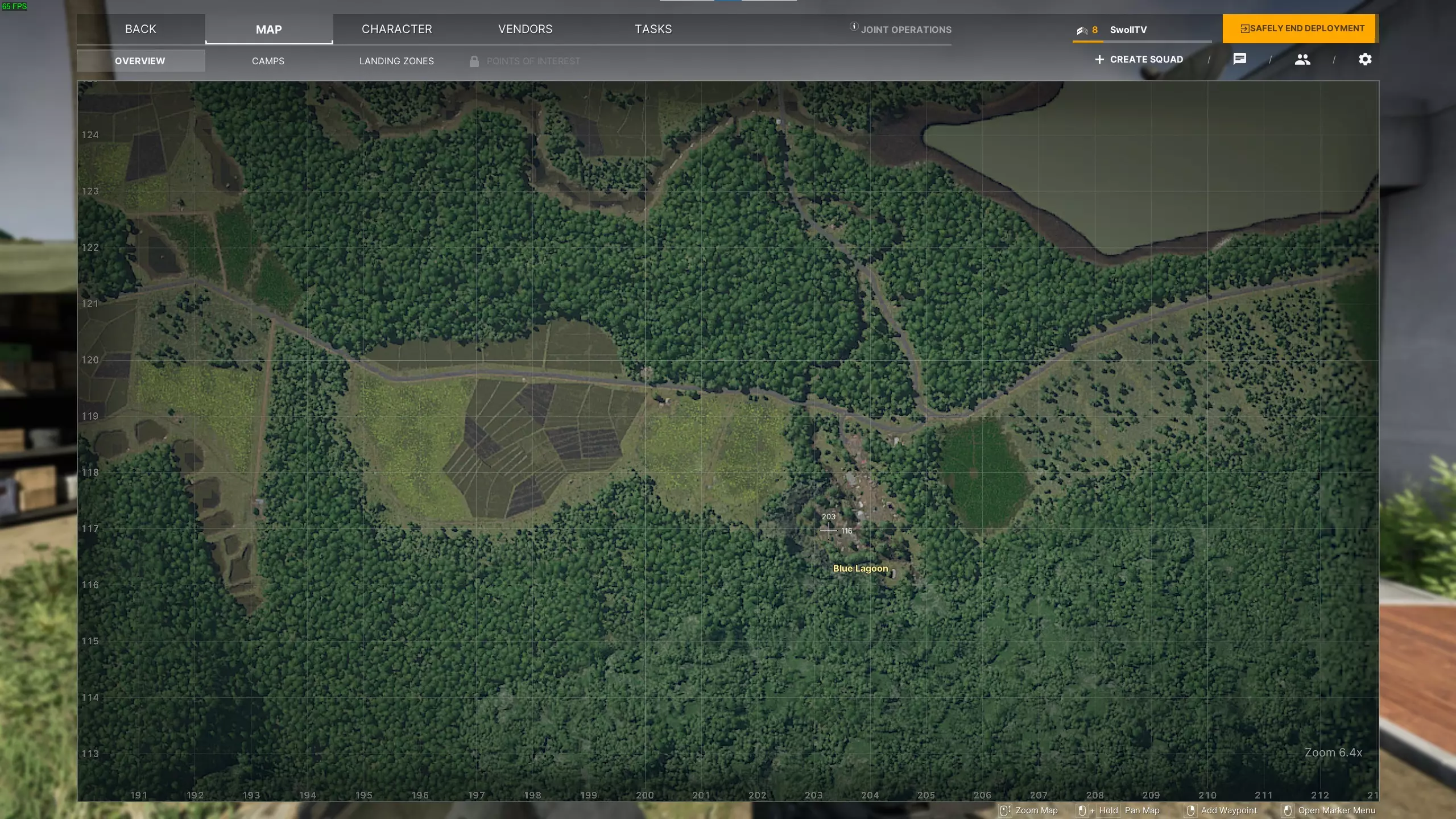Click the Joint Operations info icon
Screen dimensions: 1456x819
(x=854, y=26)
